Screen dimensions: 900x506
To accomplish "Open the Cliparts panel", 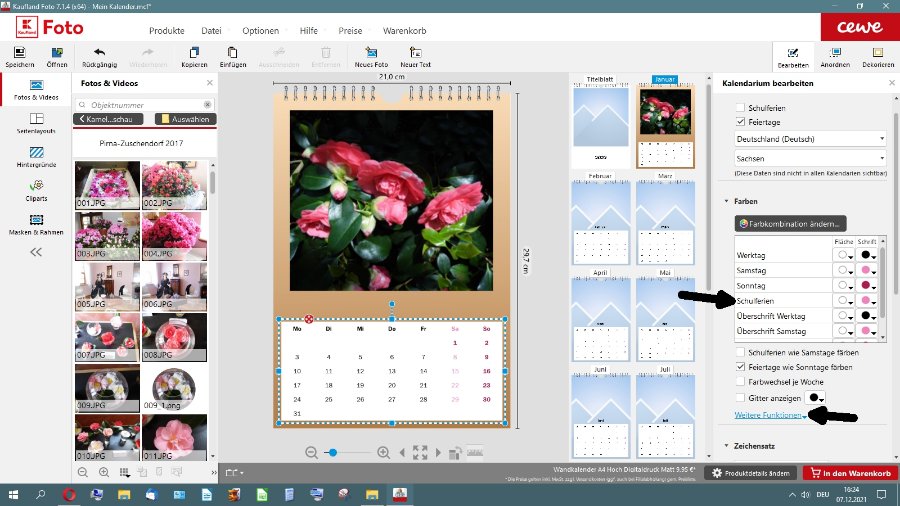I will tap(36, 189).
